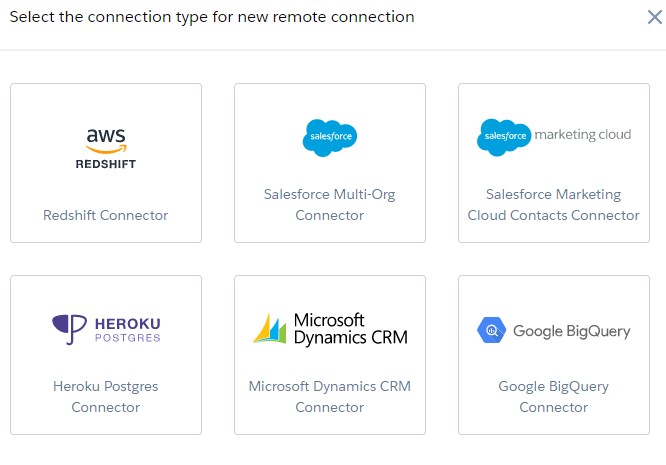666x465 pixels.
Task: Pick Salesforce Marketing Cloud Contacts Connector label
Action: point(553,204)
